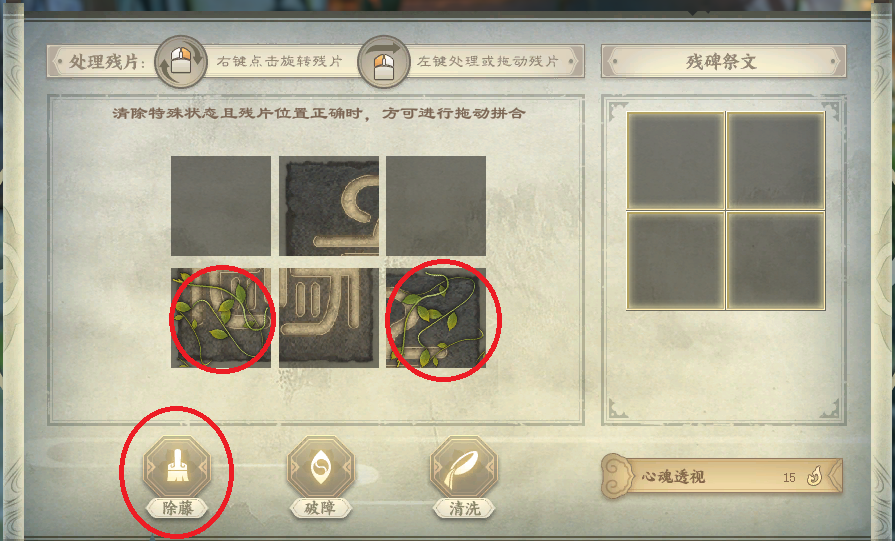Image resolution: width=895 pixels, height=541 pixels.
Task: Click the top-left 残碑祭文 grid cell
Action: 676,161
